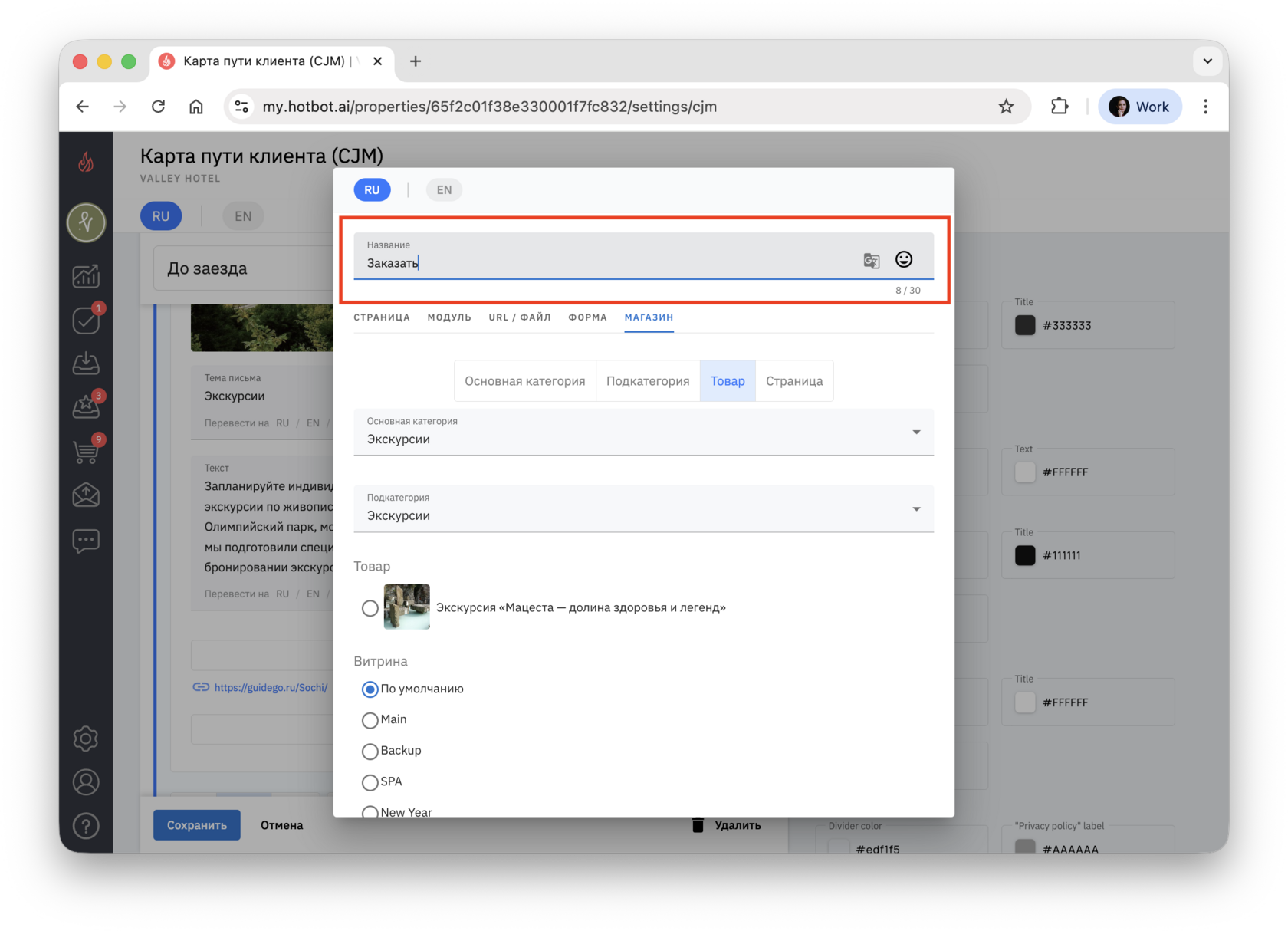Open the reviews star icon with badge 3

[86, 406]
